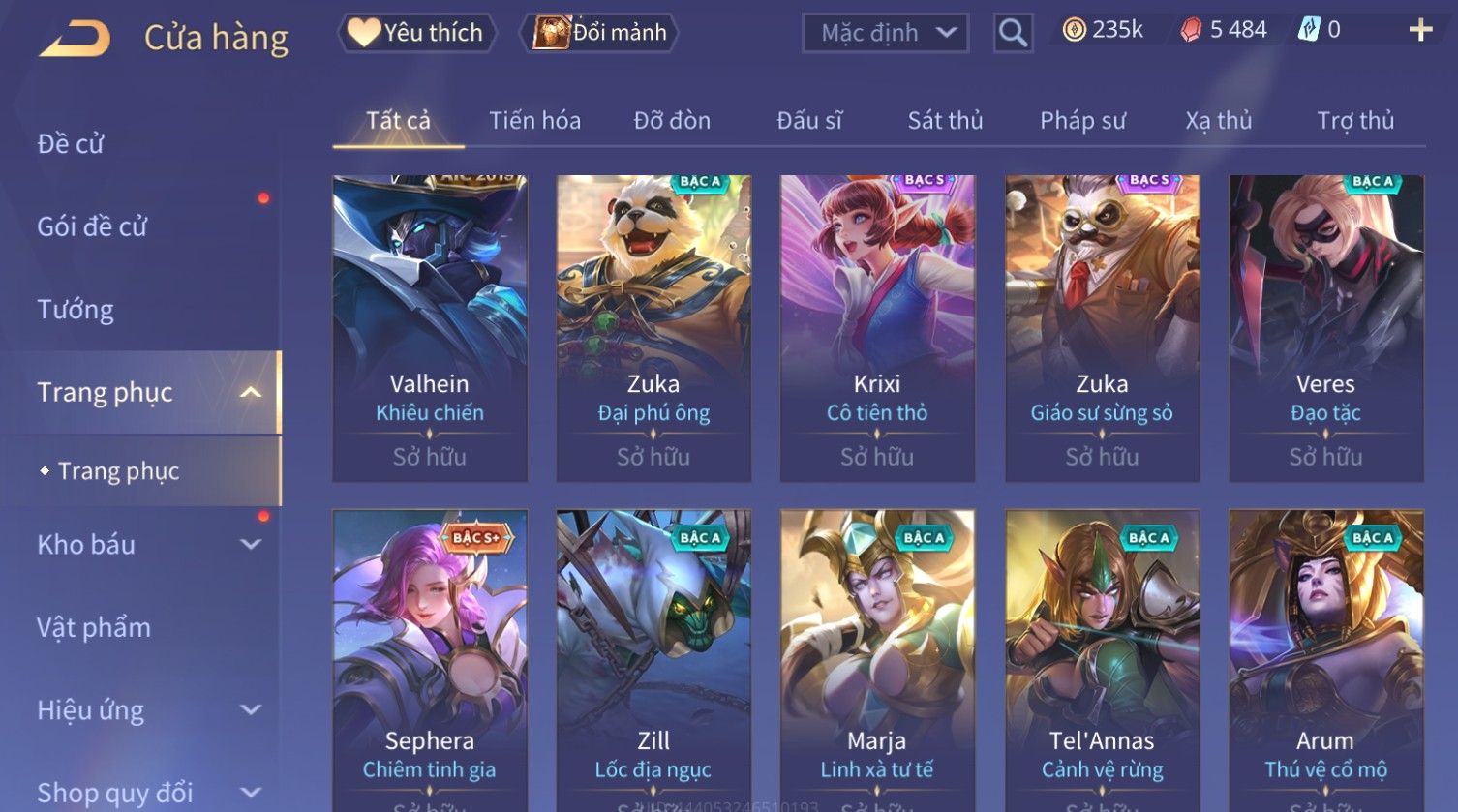Switch to the Sát thủ tab
The height and width of the screenshot is (812, 1458).
945,120
